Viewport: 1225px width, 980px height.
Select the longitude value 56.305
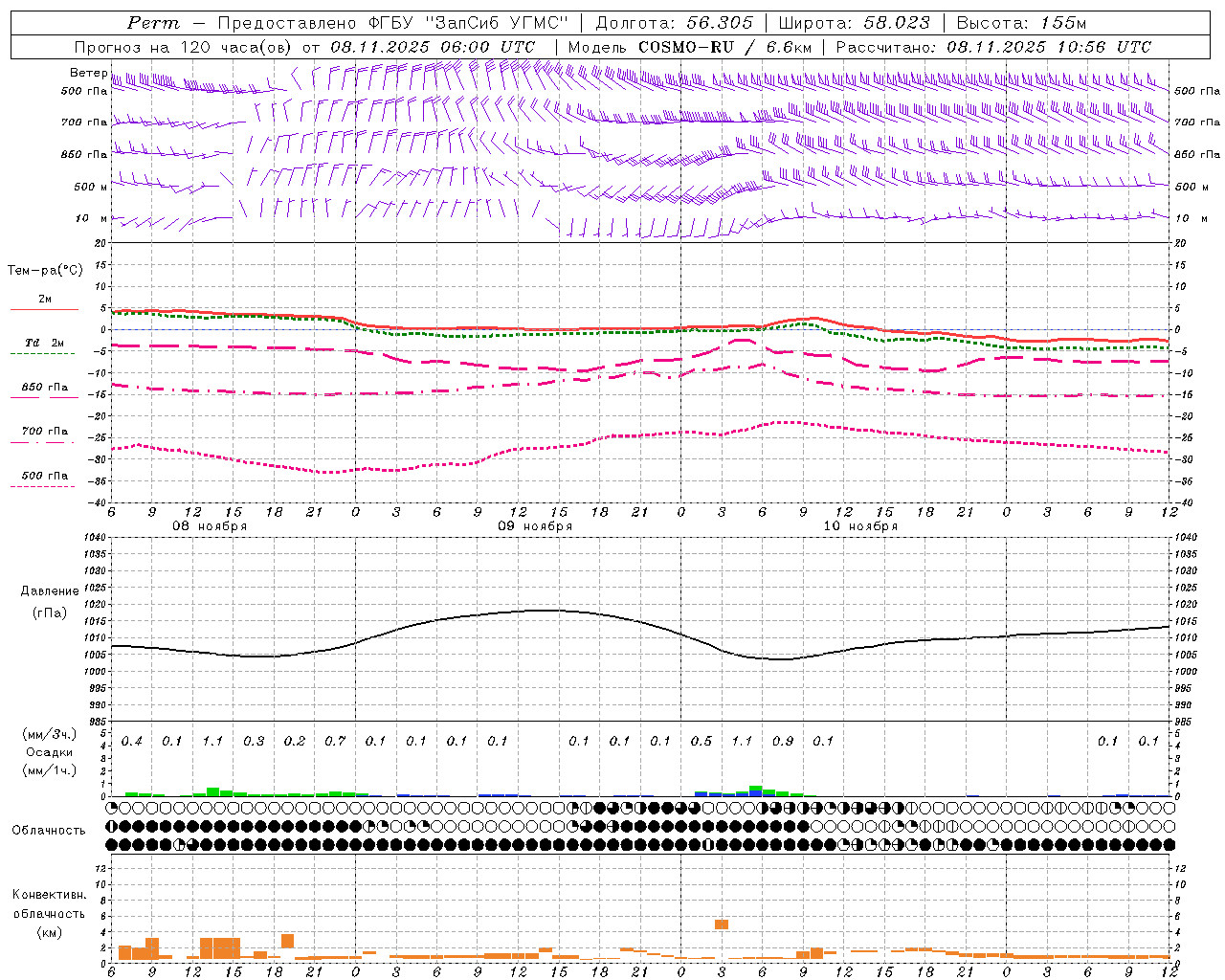tap(720, 23)
